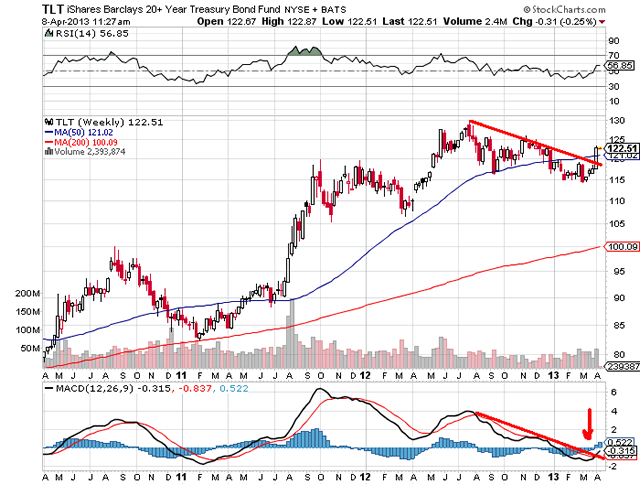Click the blue line swatch for MA(50)
The height and width of the screenshot is (485, 640).
coord(49,132)
